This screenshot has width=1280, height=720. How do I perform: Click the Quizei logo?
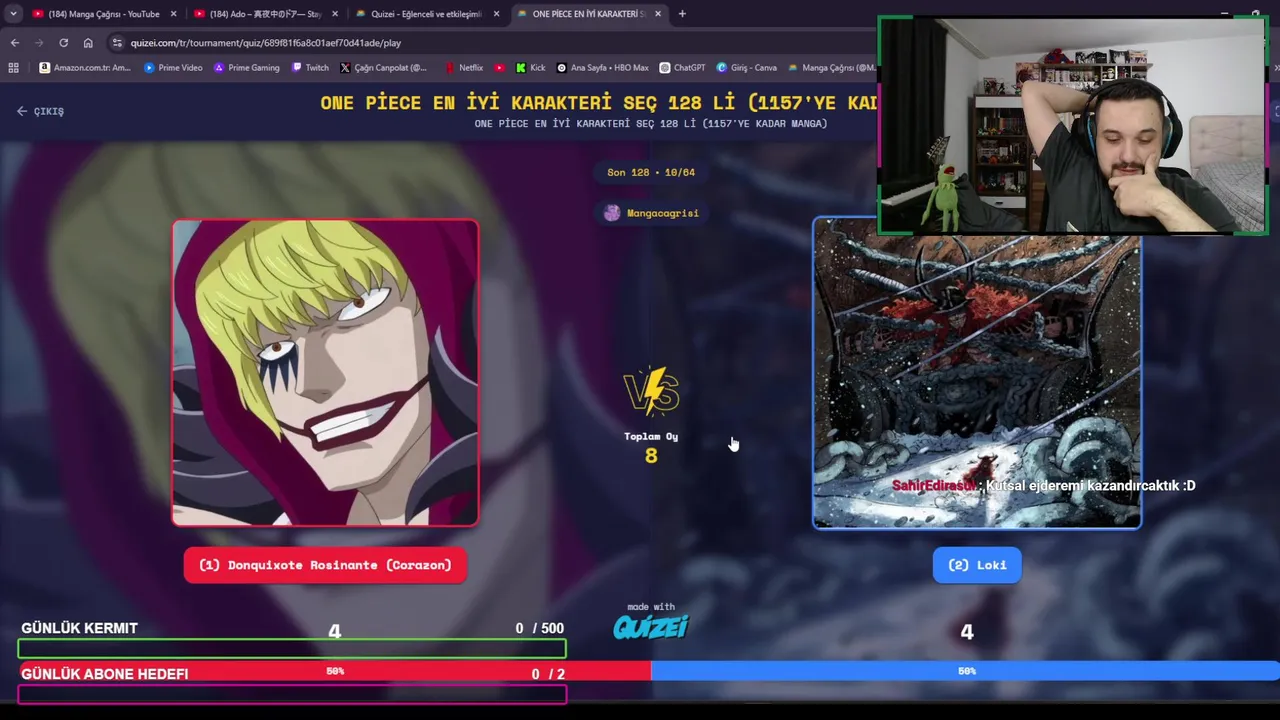(651, 626)
